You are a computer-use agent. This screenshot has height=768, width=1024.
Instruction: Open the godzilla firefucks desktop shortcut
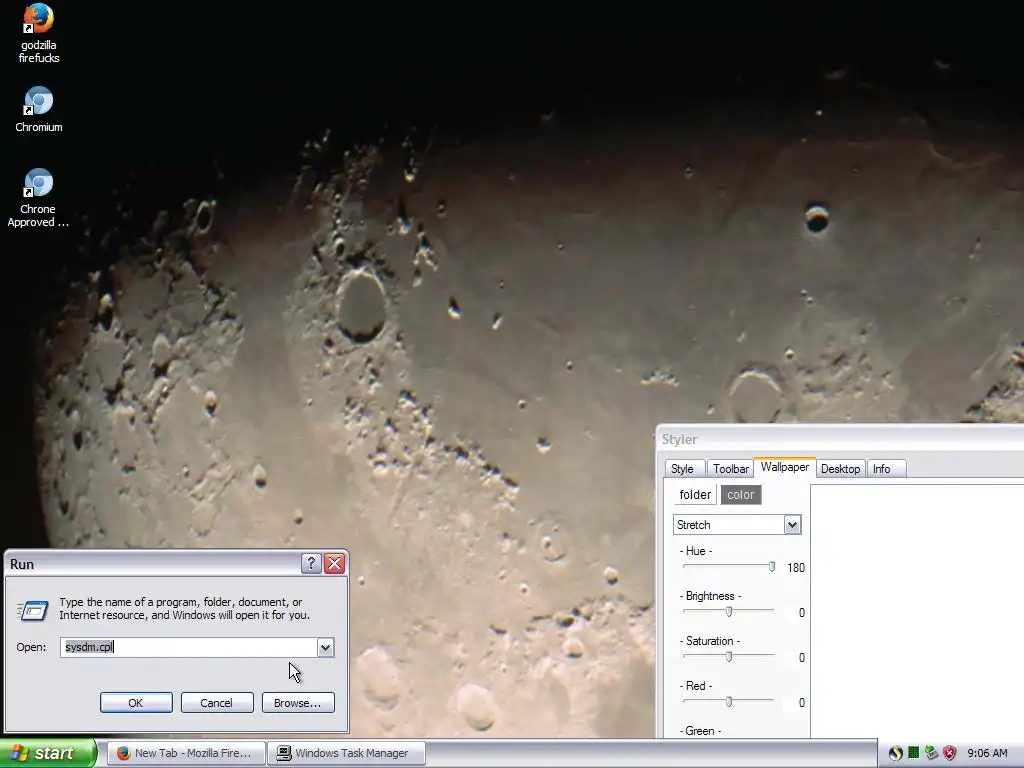(39, 33)
